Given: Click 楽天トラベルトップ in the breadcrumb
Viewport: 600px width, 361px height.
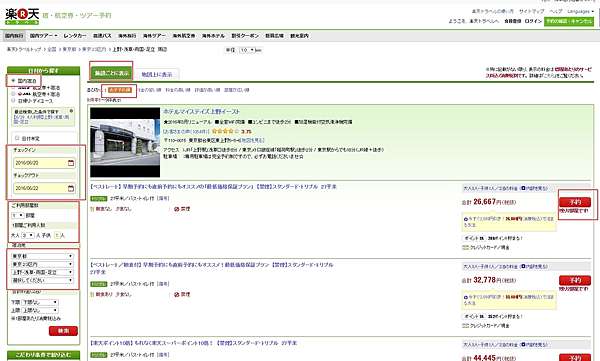Looking at the screenshot, I should click(24, 49).
